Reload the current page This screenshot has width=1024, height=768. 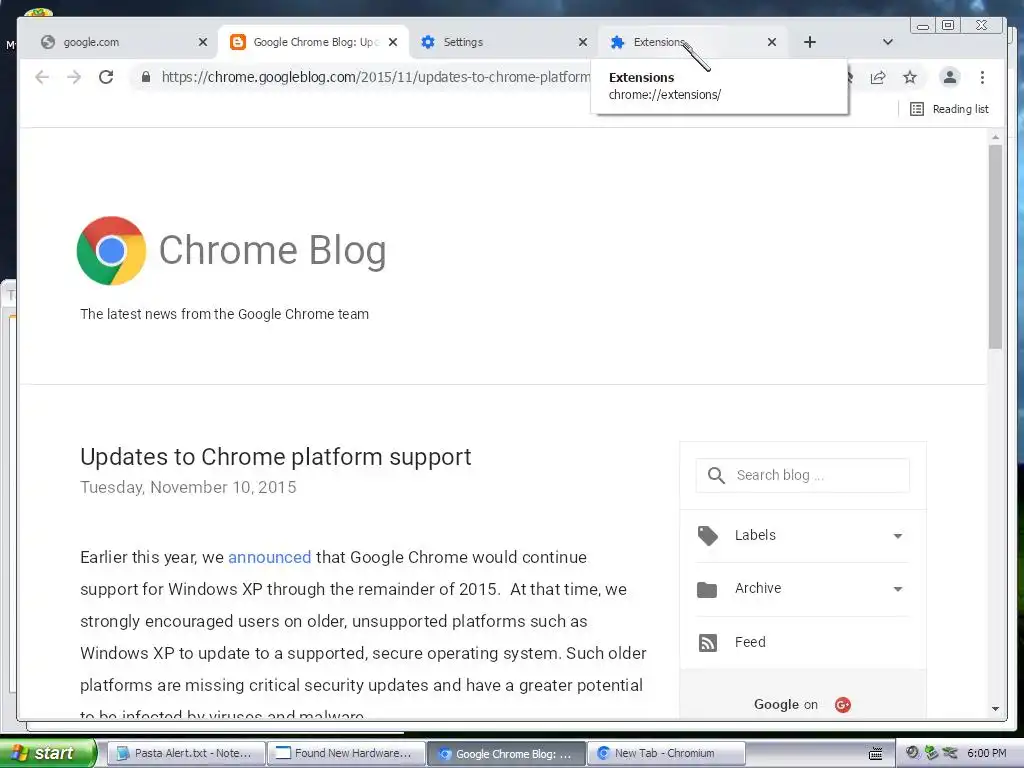coord(106,77)
